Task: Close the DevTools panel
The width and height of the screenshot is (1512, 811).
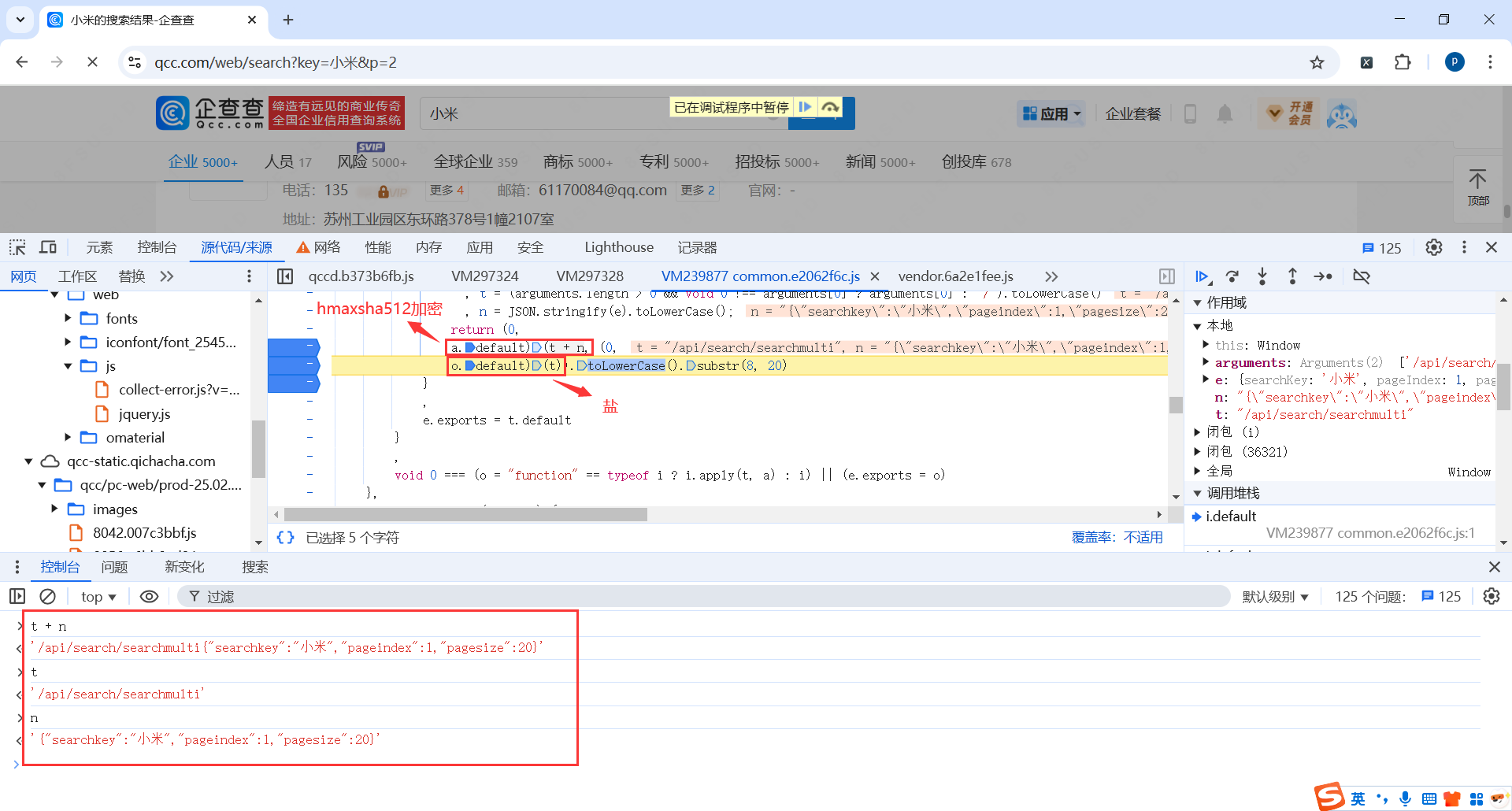Action: (x=1492, y=247)
